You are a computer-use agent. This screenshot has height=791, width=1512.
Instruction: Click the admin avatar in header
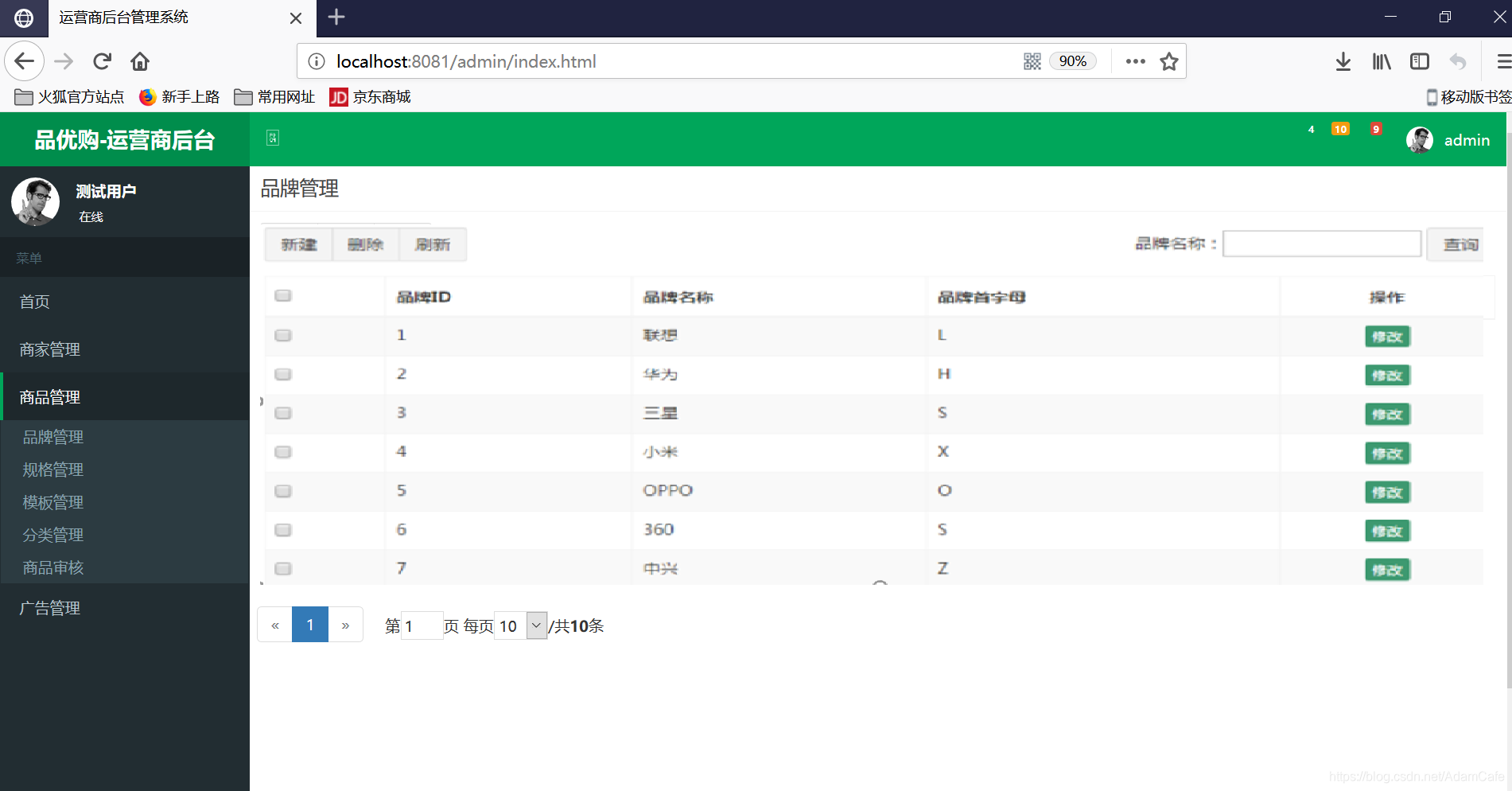1420,140
